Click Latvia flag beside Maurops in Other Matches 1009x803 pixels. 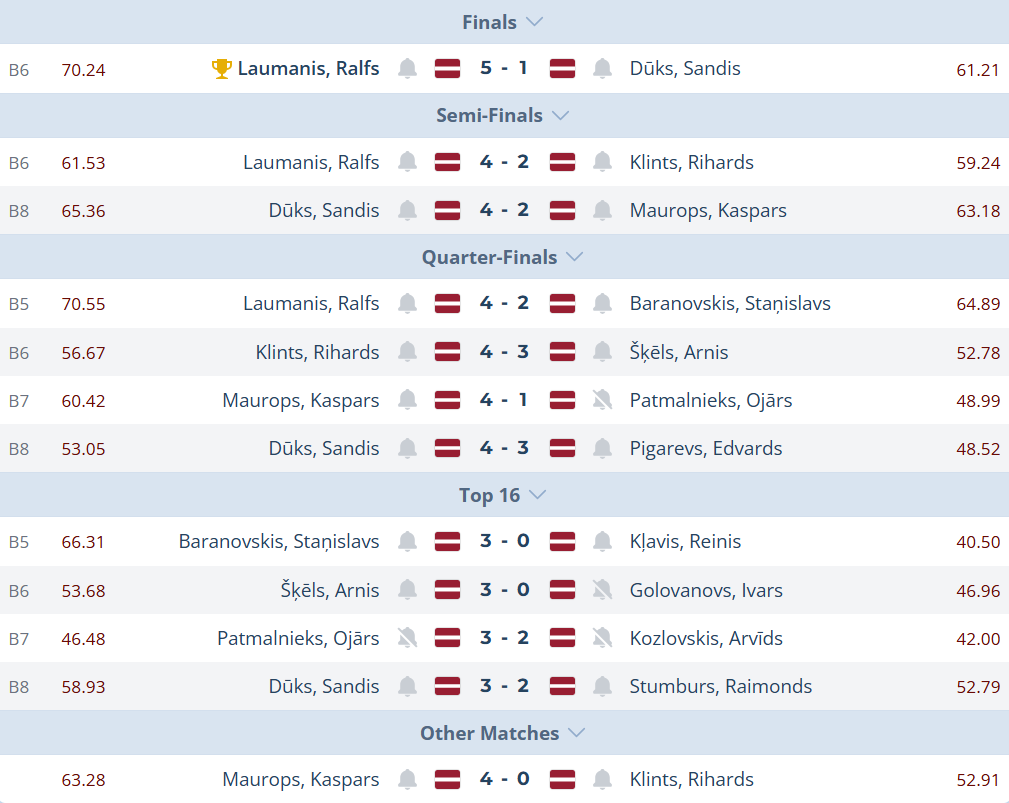tap(447, 780)
